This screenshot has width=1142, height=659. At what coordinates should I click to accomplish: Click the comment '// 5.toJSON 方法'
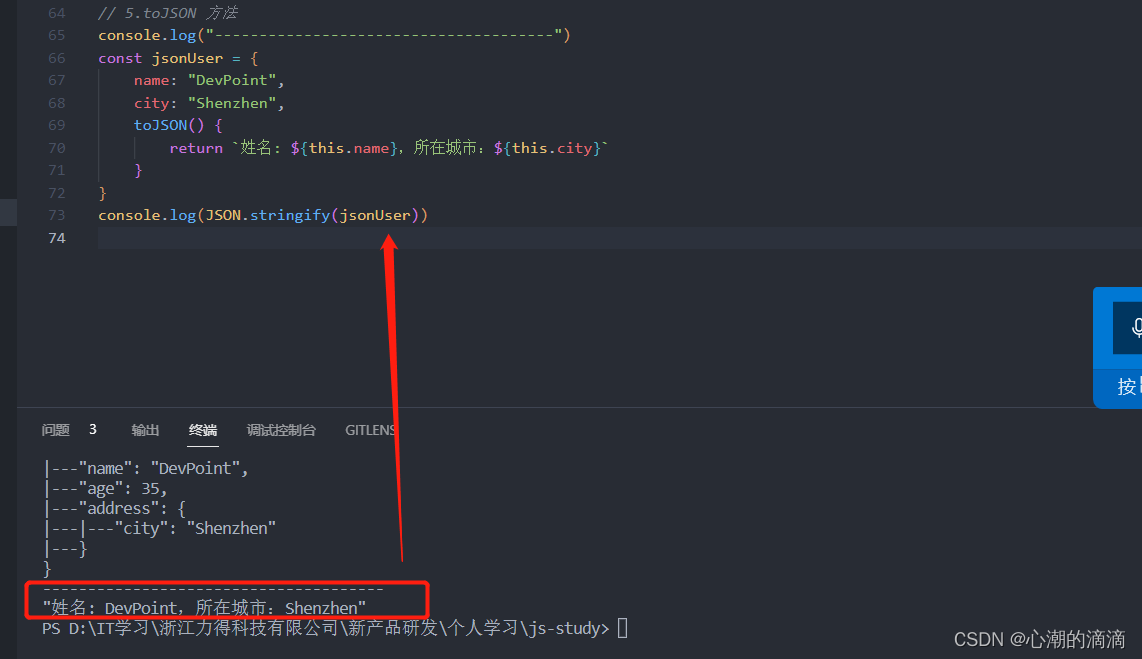168,13
